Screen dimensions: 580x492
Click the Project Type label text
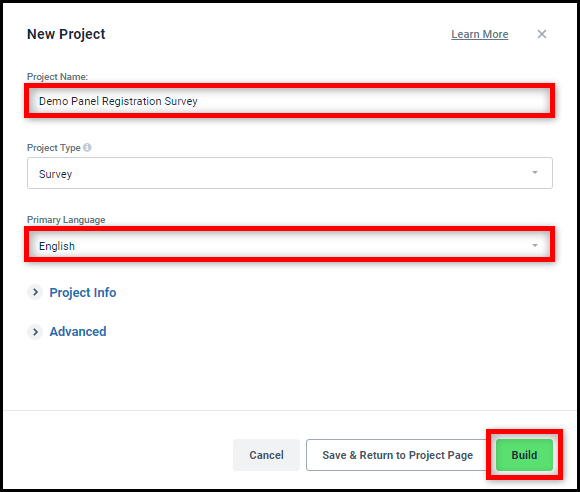pyautogui.click(x=54, y=148)
